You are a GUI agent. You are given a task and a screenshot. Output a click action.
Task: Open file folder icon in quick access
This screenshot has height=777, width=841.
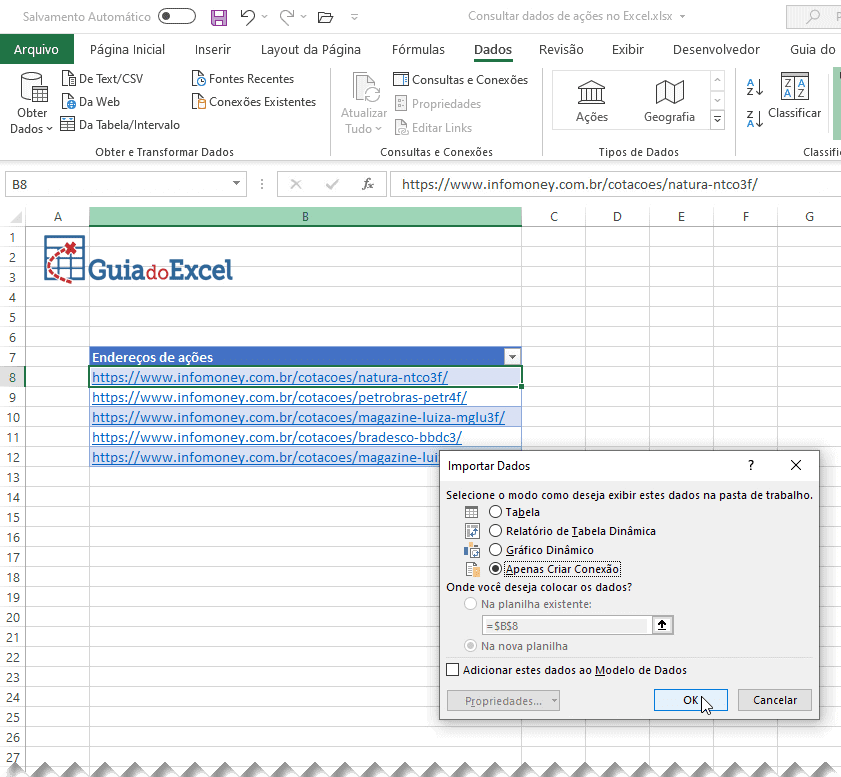(325, 17)
